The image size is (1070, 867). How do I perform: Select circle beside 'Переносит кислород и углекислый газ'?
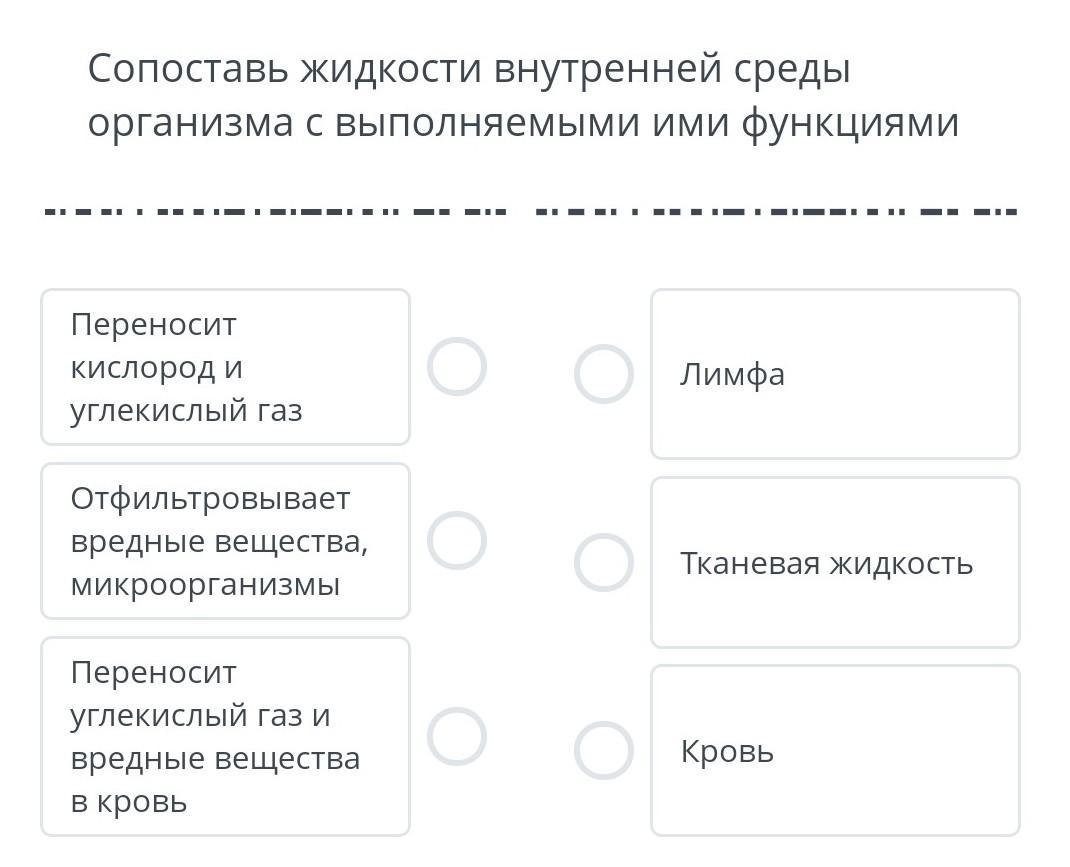coord(457,367)
